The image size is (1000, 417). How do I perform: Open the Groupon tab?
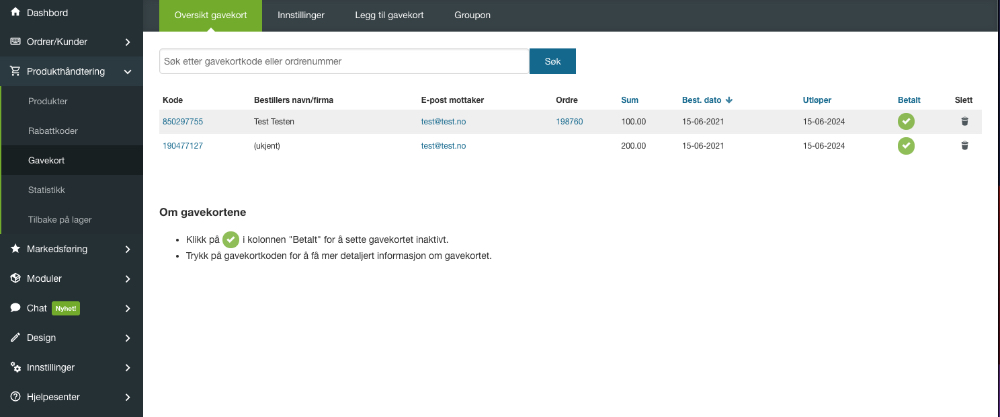click(x=473, y=15)
